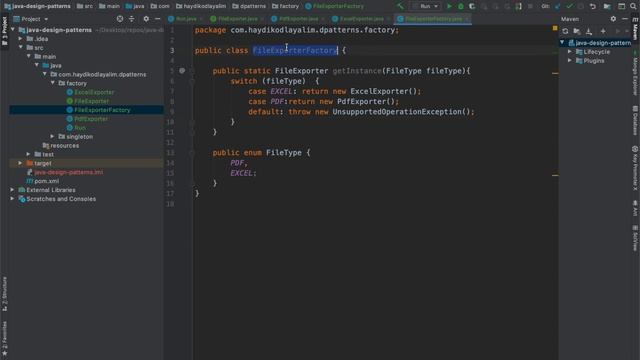Expand the .idea folder
The image size is (640, 360).
[x=21, y=39]
